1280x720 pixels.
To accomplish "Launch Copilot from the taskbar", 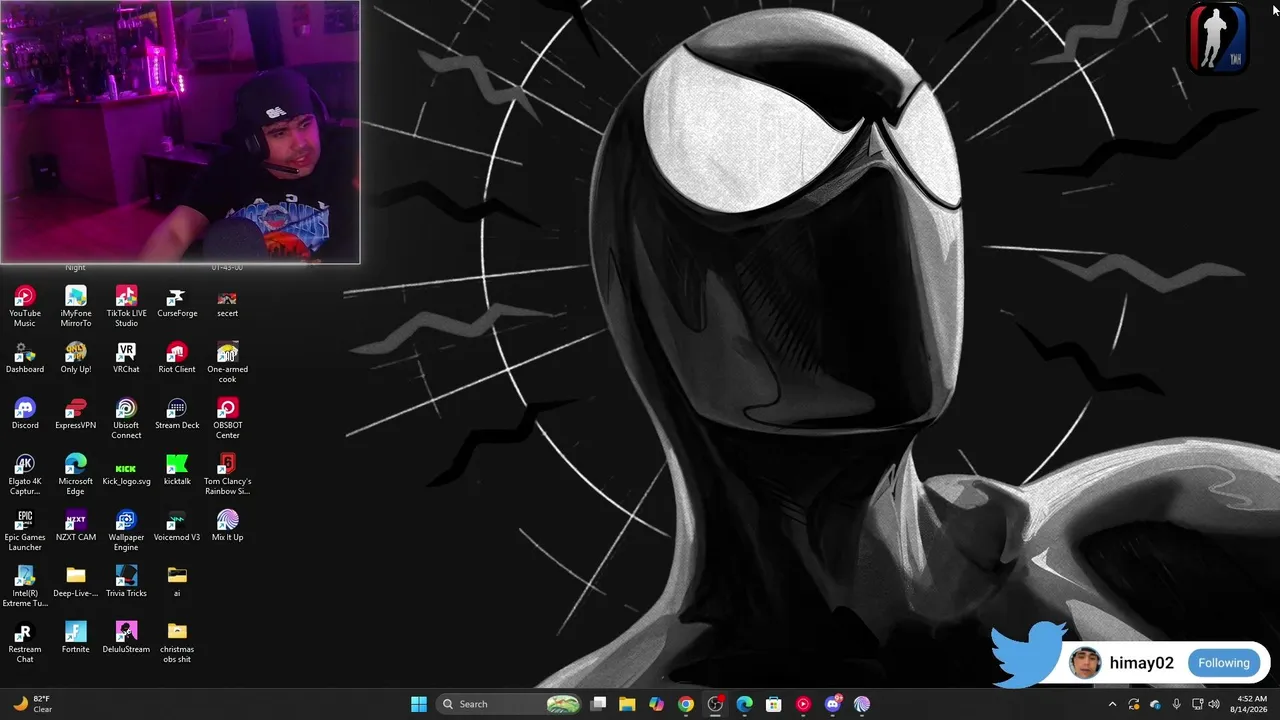I will coord(656,704).
